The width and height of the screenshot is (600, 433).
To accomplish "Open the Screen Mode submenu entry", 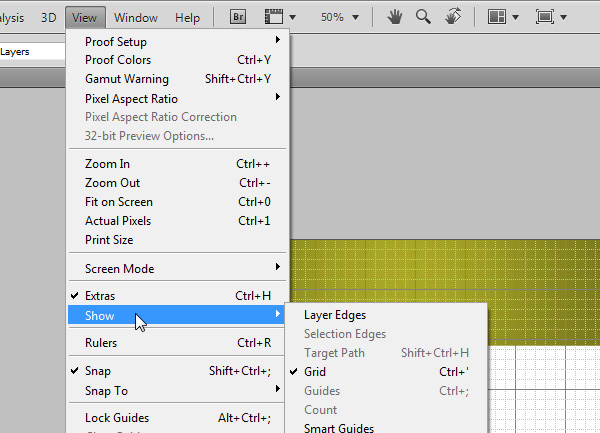I will (178, 269).
